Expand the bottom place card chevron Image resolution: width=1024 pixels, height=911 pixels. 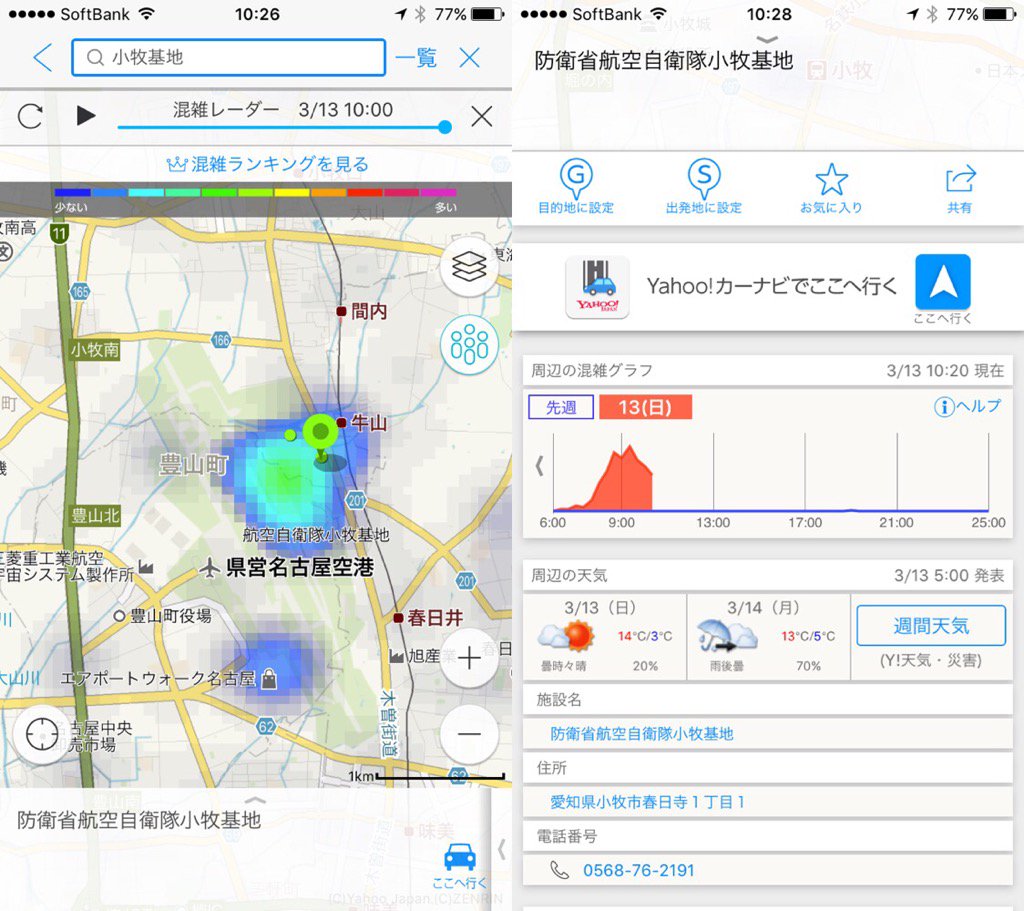tap(255, 800)
